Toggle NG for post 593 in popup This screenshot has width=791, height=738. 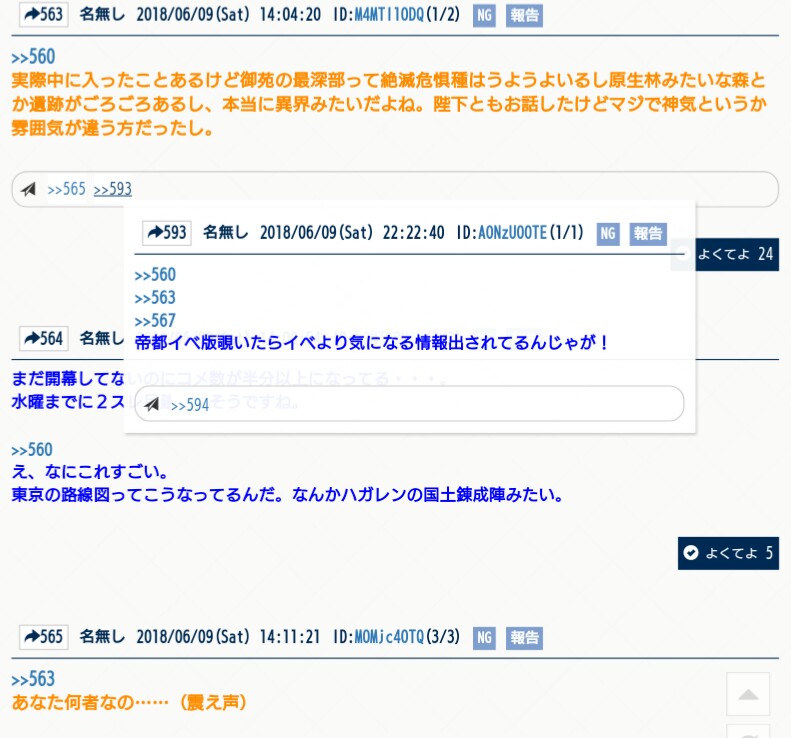click(x=607, y=233)
